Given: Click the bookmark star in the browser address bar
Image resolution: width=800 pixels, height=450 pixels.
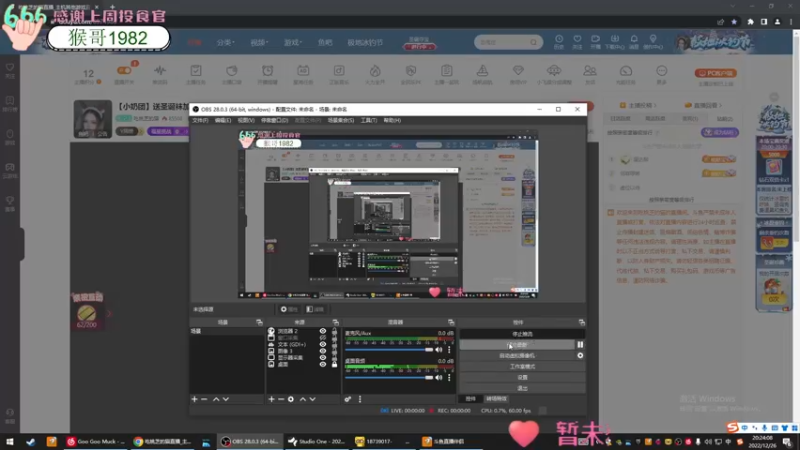Looking at the screenshot, I should 734,22.
